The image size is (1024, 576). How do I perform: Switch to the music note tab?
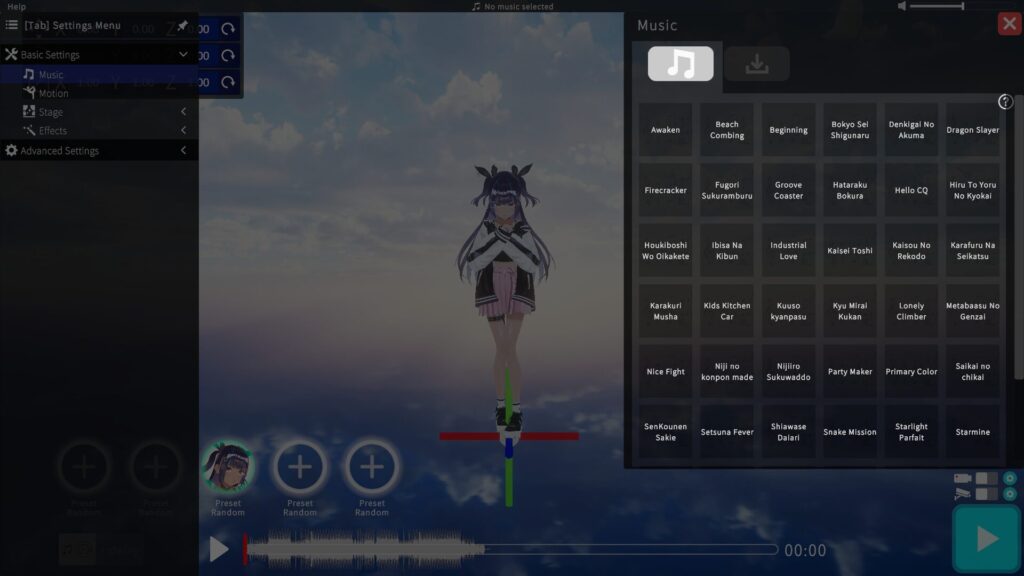point(680,63)
